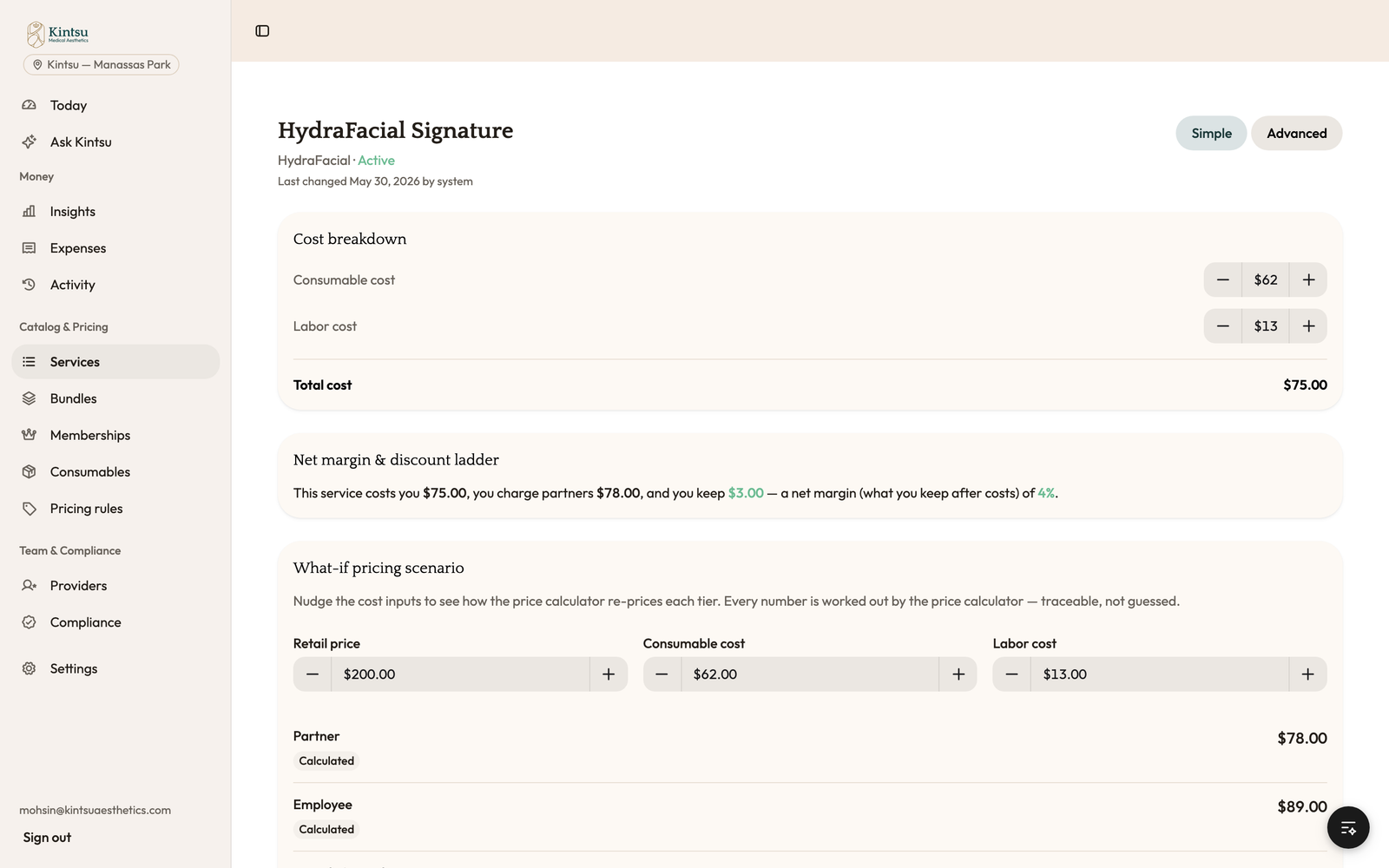Viewport: 1389px width, 868px height.
Task: Switch to Advanced view
Action: 1296,133
